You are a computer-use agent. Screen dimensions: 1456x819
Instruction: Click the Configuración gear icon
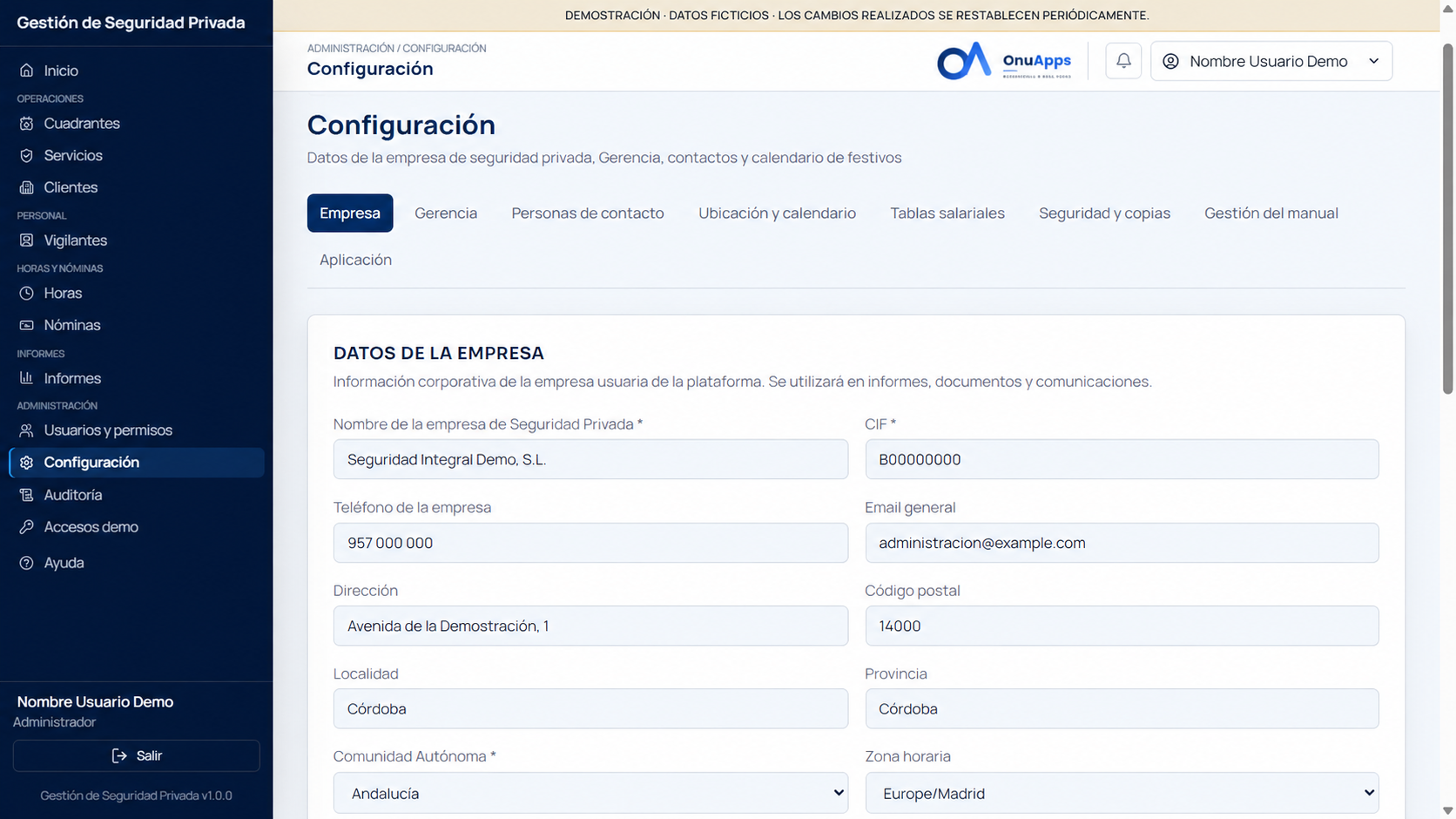[x=27, y=463]
